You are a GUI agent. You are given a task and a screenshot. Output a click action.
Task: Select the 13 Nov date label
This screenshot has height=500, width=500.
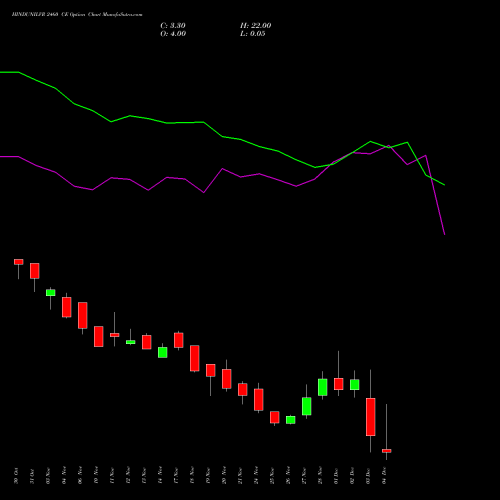[x=144, y=476]
